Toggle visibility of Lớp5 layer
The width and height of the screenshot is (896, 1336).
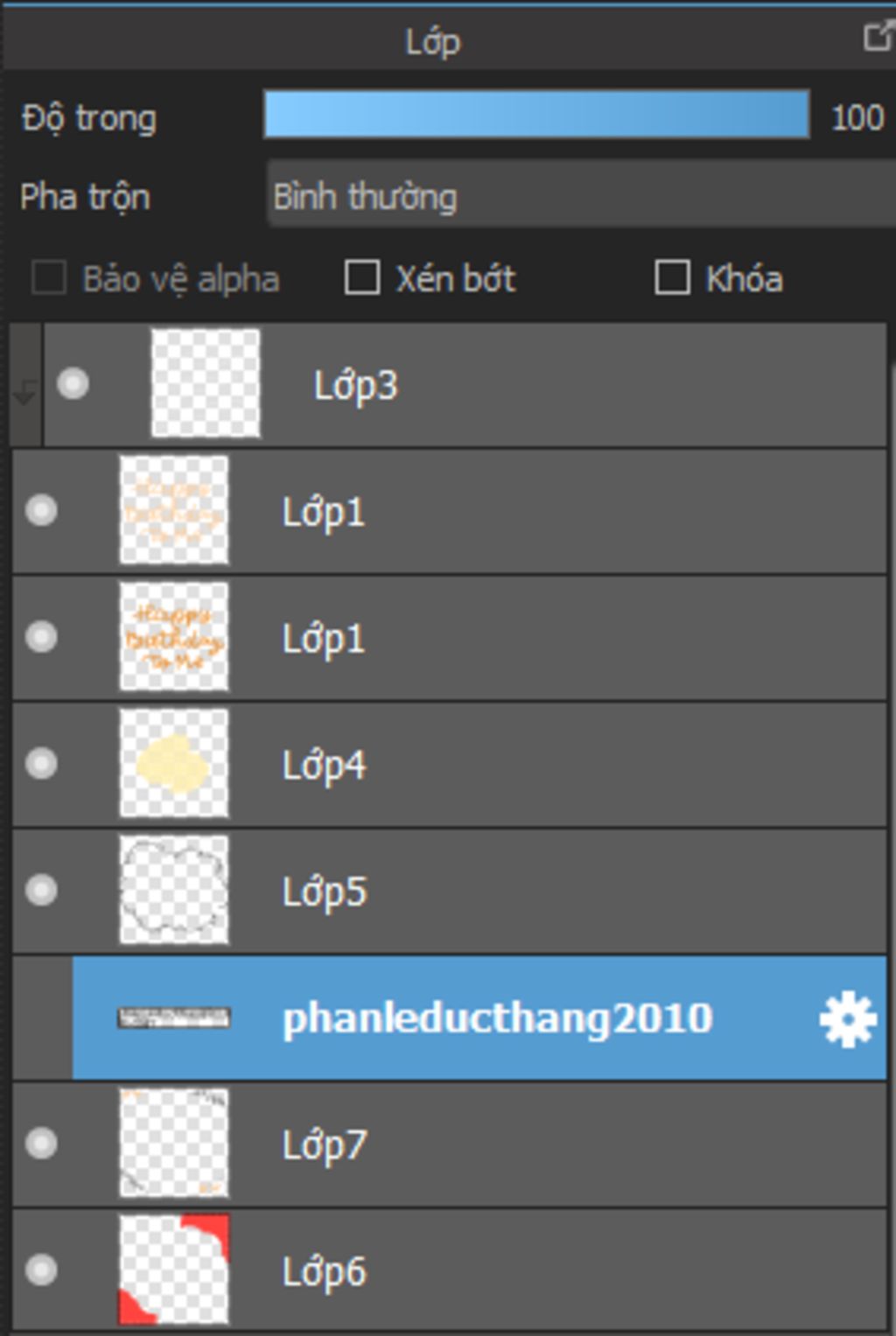click(x=41, y=890)
